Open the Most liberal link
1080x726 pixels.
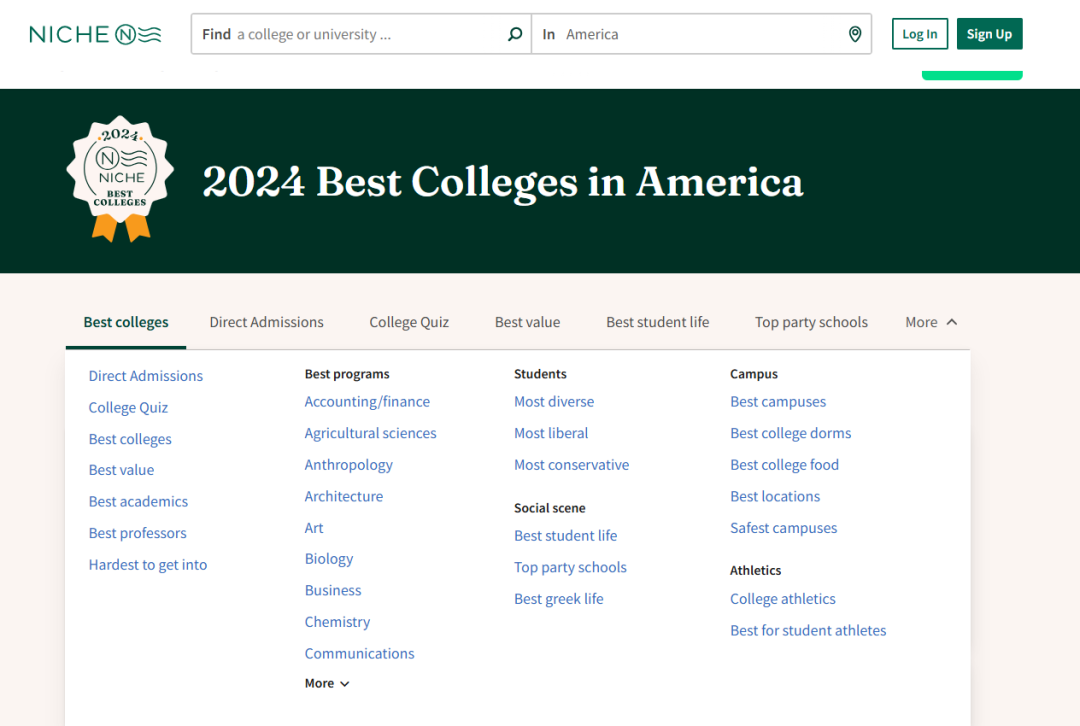point(551,433)
